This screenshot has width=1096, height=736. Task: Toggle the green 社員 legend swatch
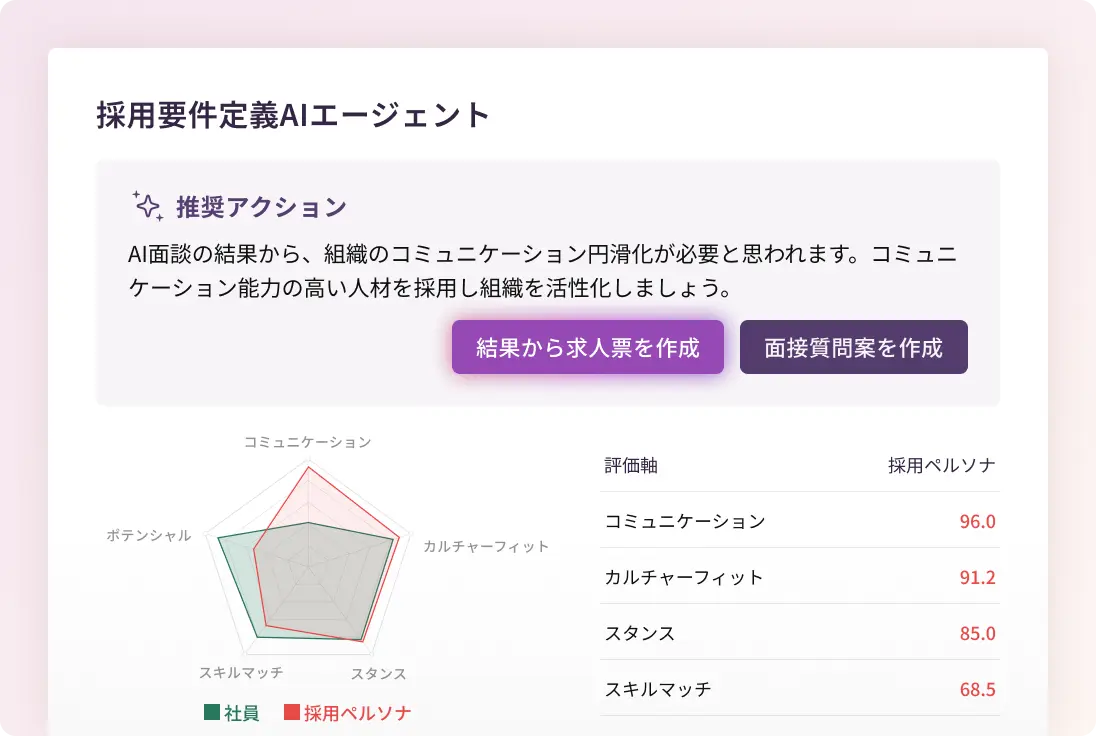pos(212,713)
